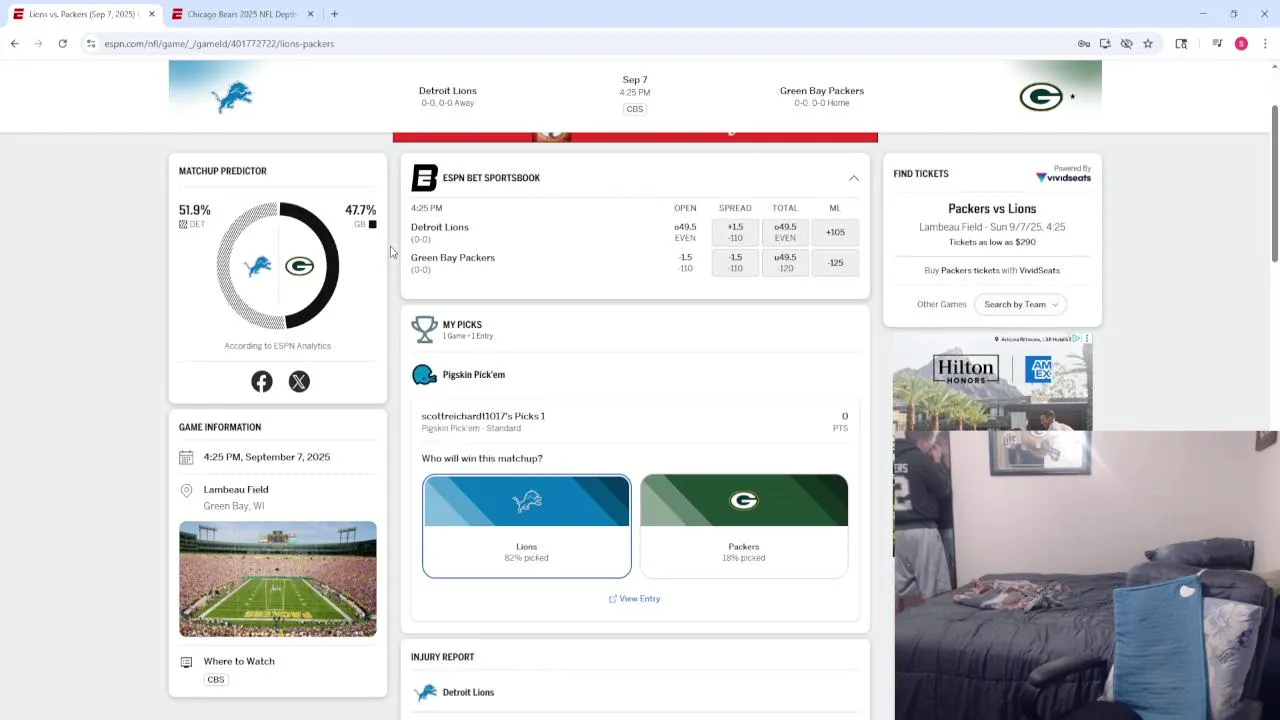Image resolution: width=1280 pixels, height=720 pixels.
Task: Click the page vertical scrollbar
Action: point(1274,185)
